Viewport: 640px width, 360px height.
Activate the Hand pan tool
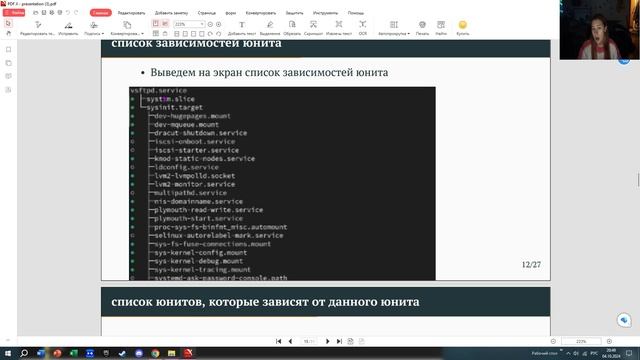click(8, 33)
